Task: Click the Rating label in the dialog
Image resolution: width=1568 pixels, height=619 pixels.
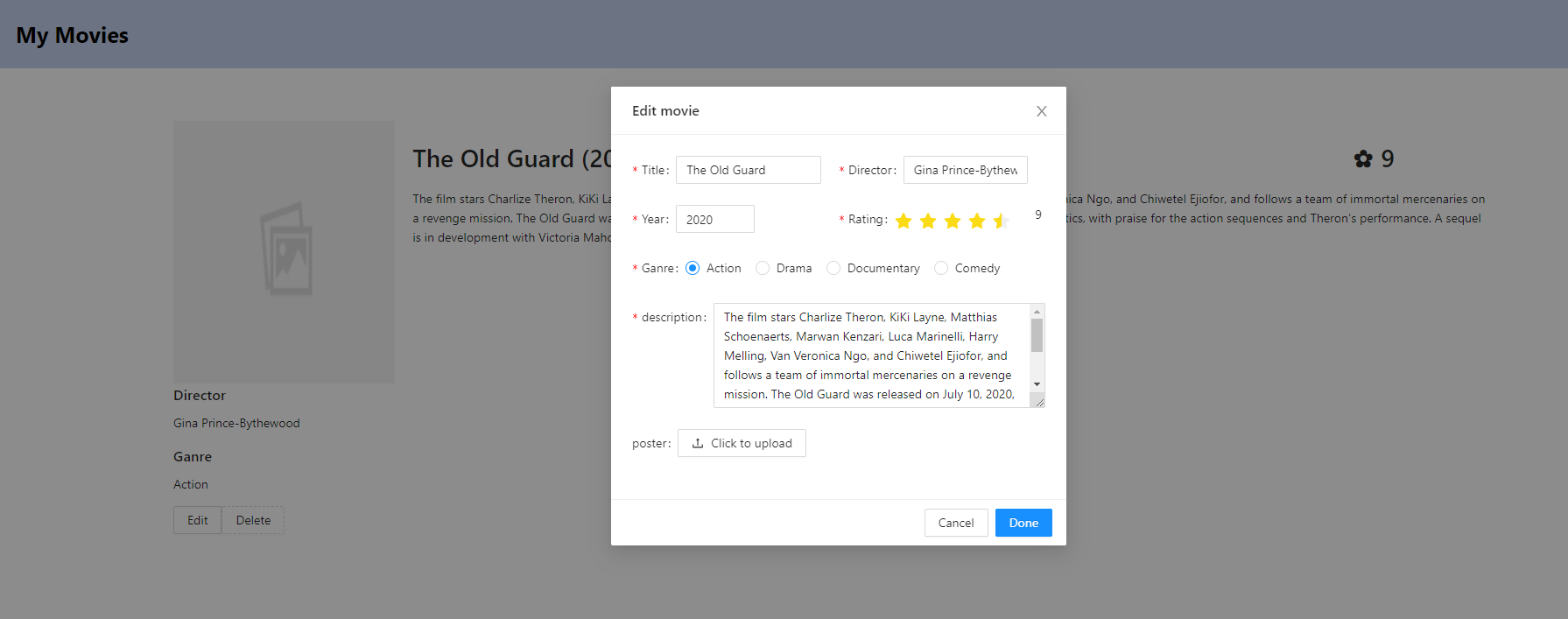Action: click(x=867, y=219)
